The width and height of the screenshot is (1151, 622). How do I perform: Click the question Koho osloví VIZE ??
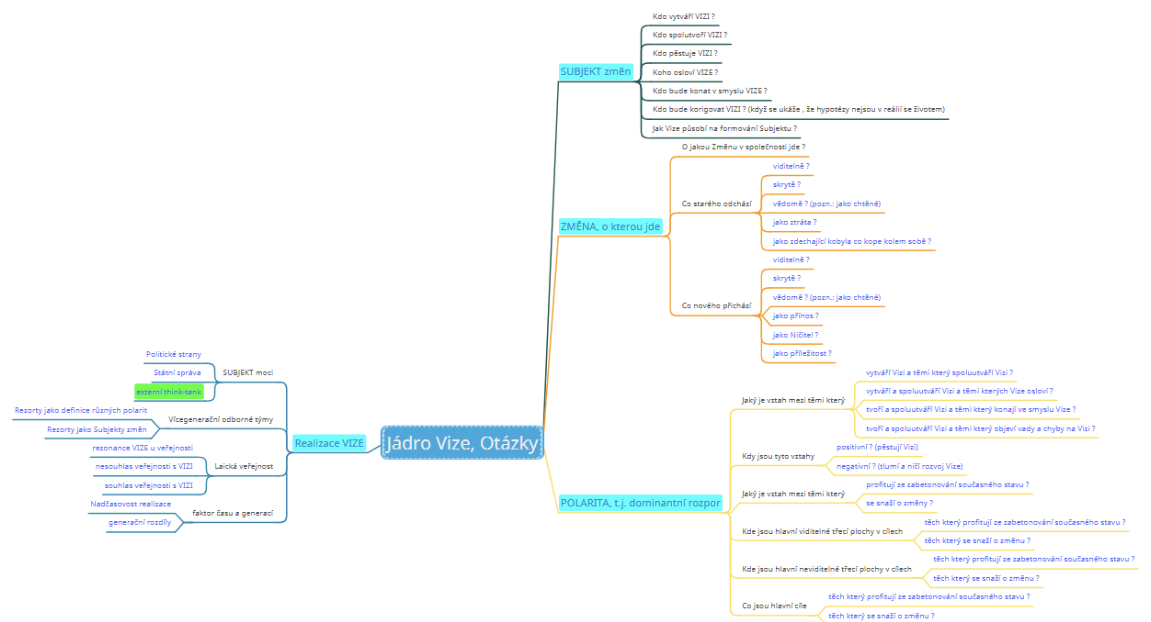point(685,72)
